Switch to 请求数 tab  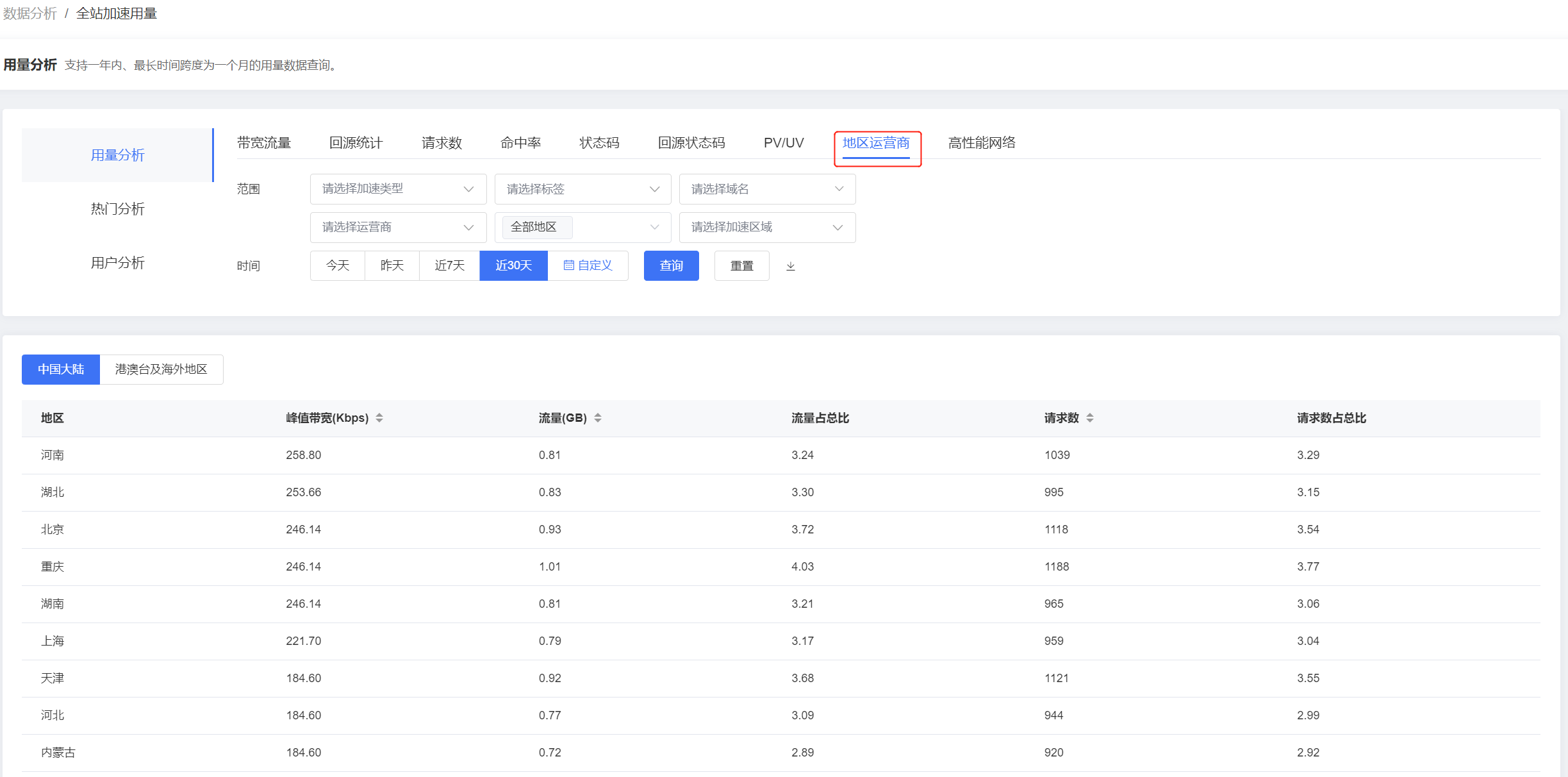tap(442, 143)
